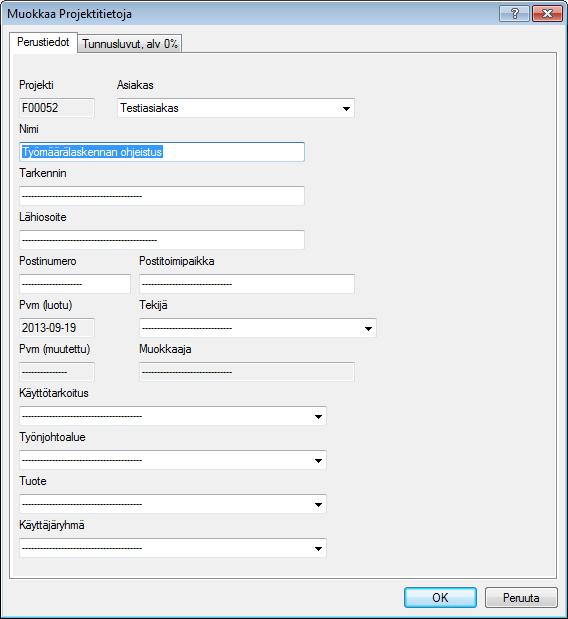Open the Tekijä dropdown list
The height and width of the screenshot is (619, 568).
coord(368,328)
